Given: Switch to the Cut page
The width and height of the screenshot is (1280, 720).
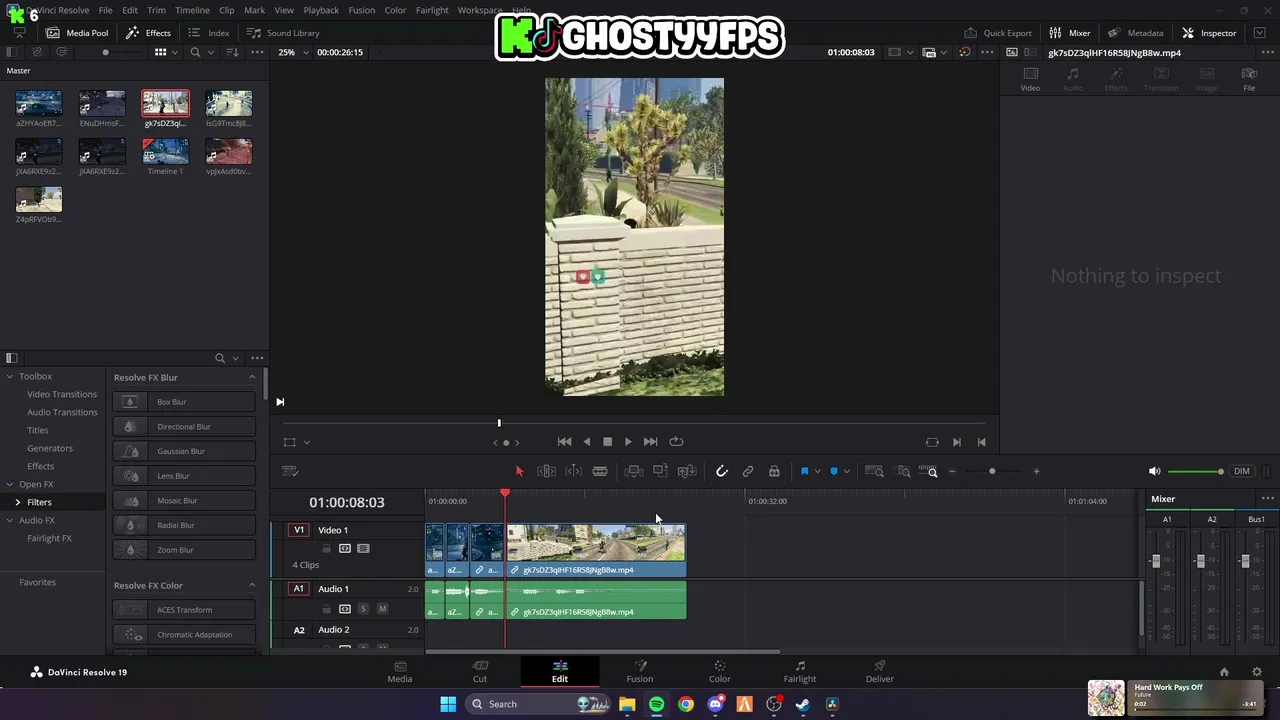Looking at the screenshot, I should tap(480, 671).
